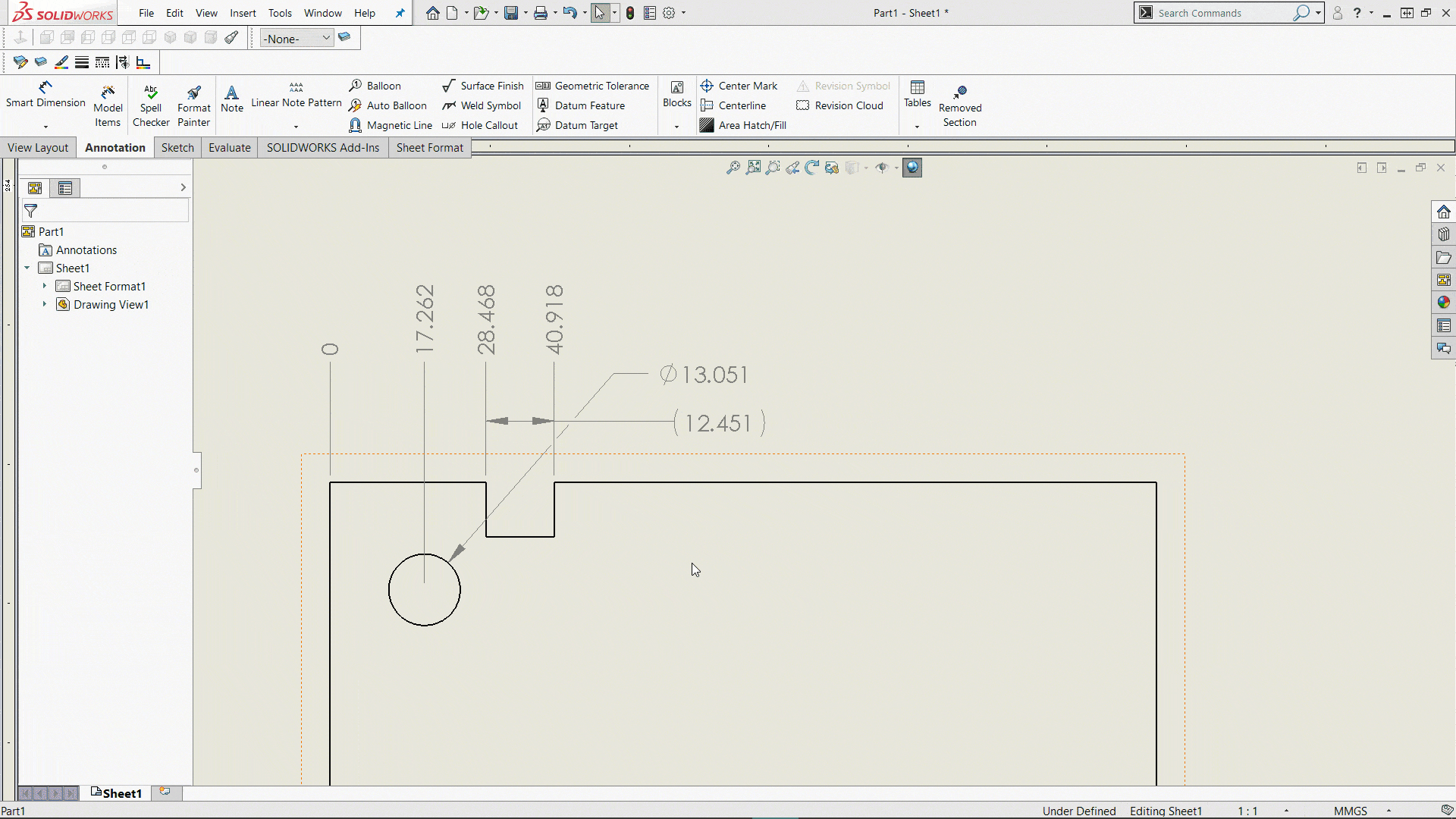The width and height of the screenshot is (1456, 819).
Task: Add a Balloon annotation
Action: (375, 86)
